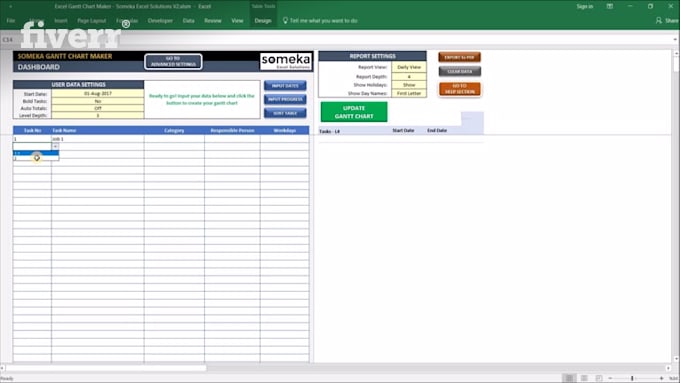
Task: Click the zoom in plus icon
Action: coord(661,378)
